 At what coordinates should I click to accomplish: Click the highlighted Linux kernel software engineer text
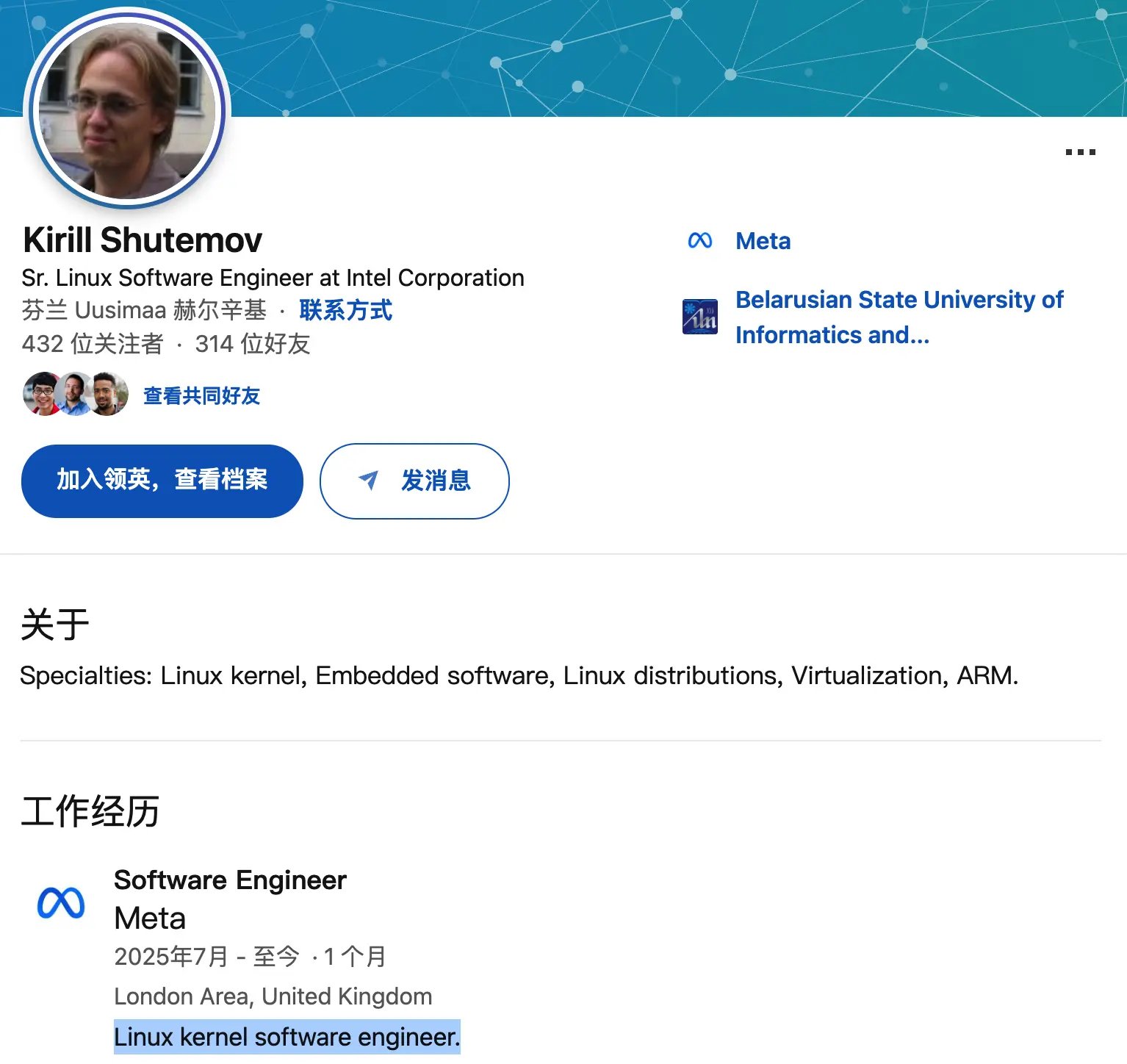coord(287,1037)
